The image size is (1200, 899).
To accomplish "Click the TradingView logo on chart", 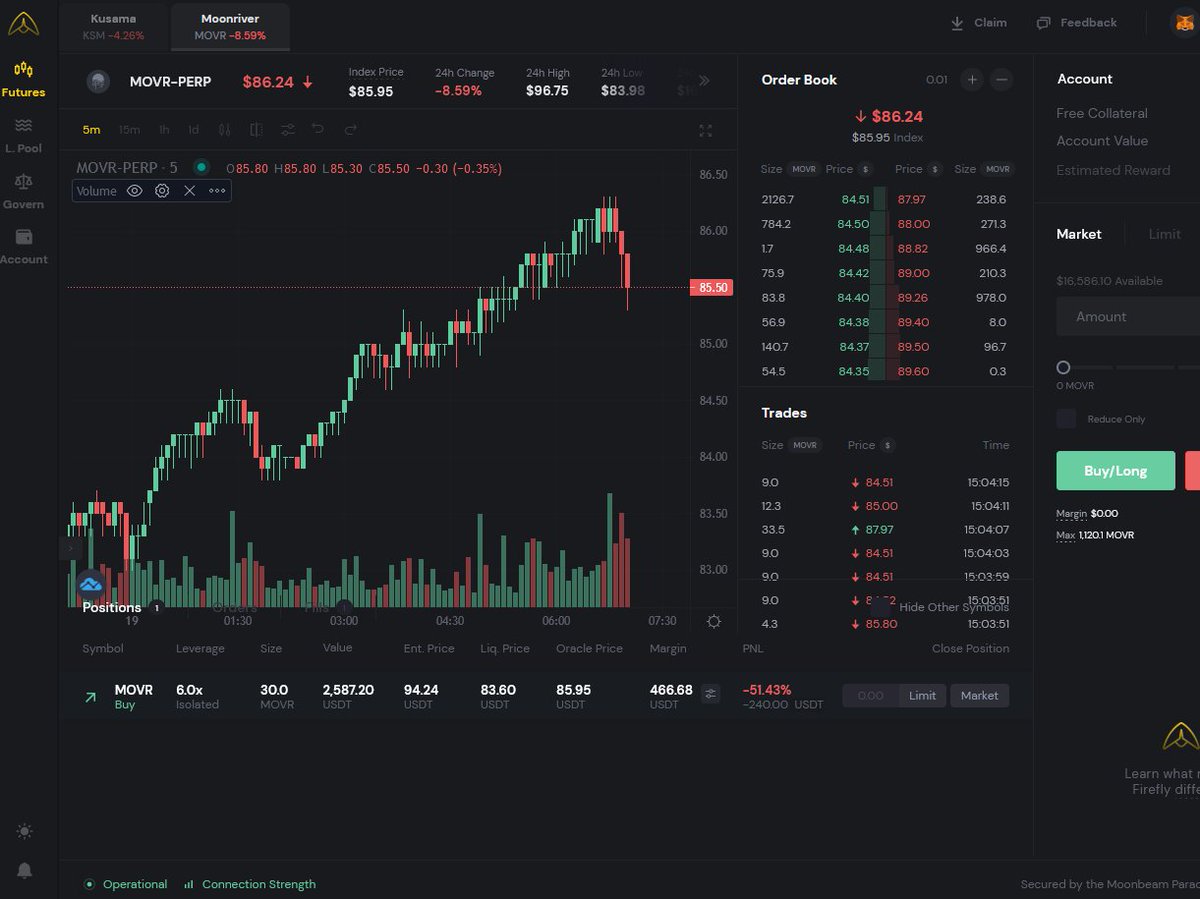I will coord(91,584).
